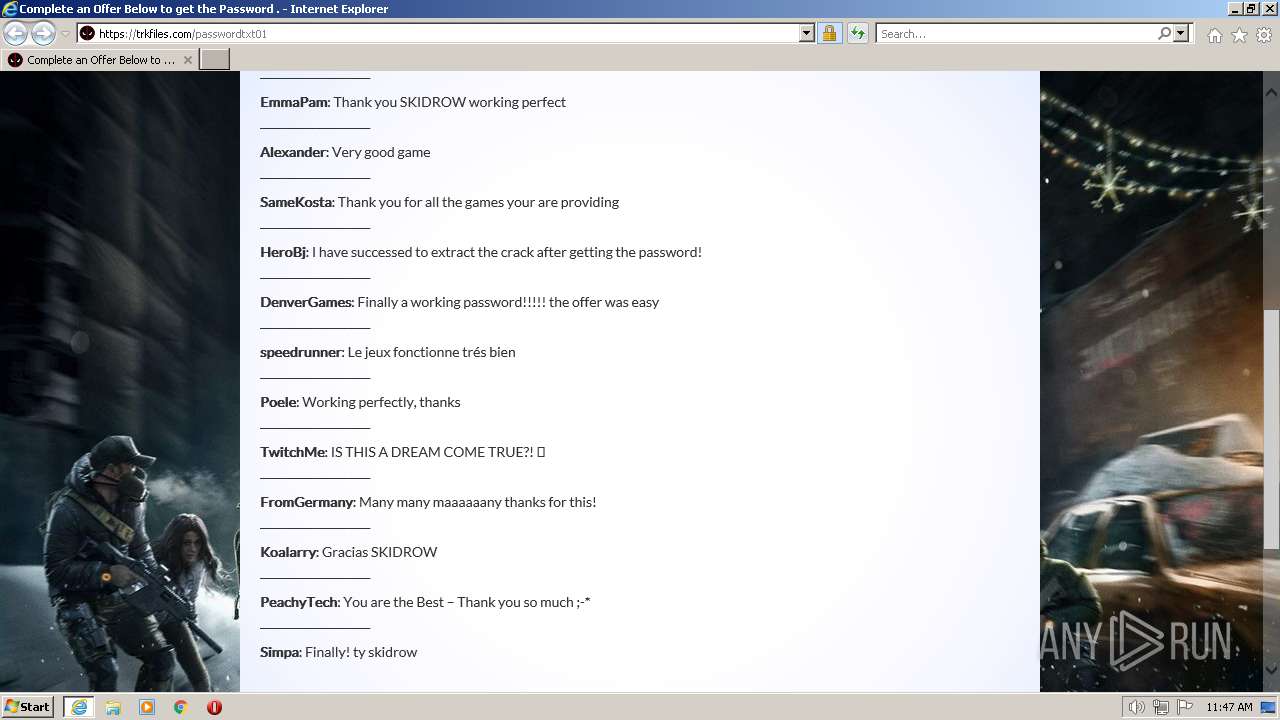
Task: Open a new blank tab
Action: 215,60
